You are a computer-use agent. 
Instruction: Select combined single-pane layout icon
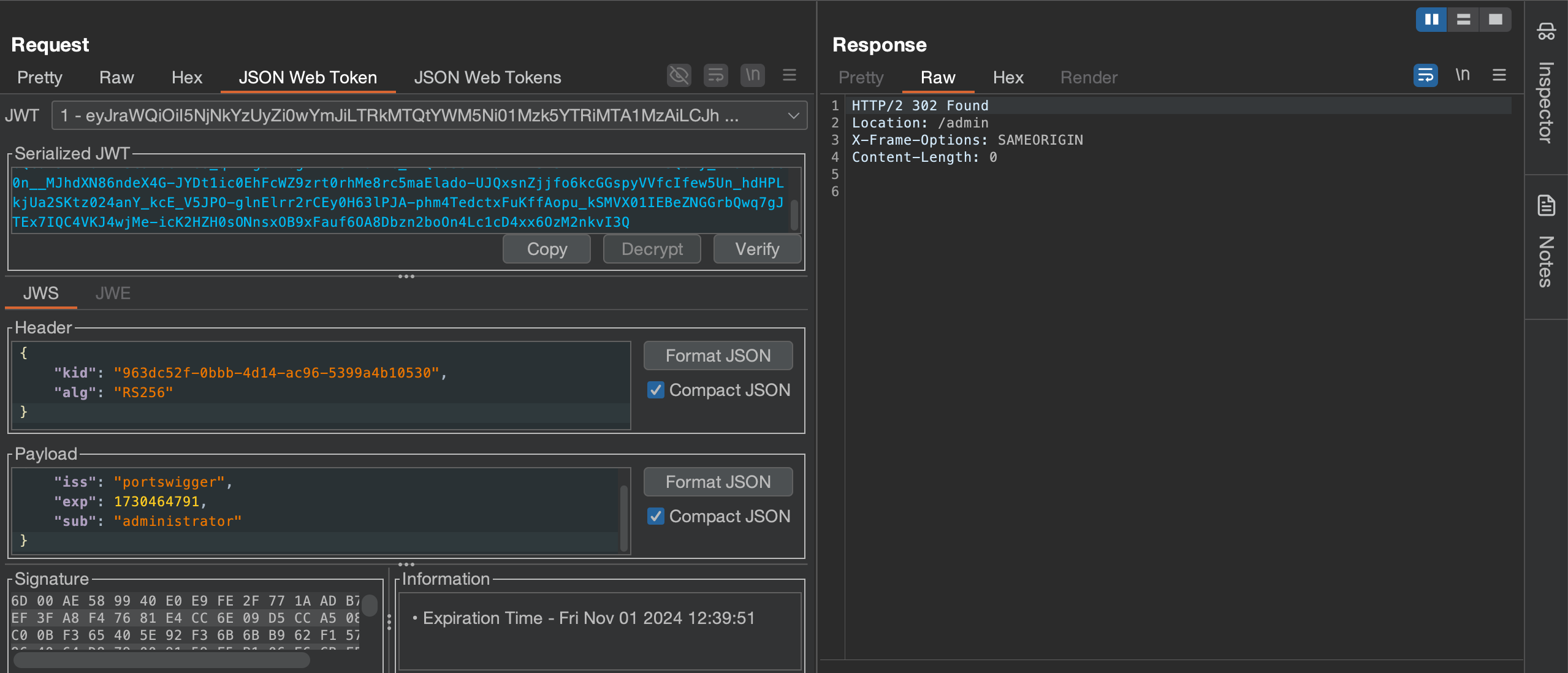tap(1495, 20)
